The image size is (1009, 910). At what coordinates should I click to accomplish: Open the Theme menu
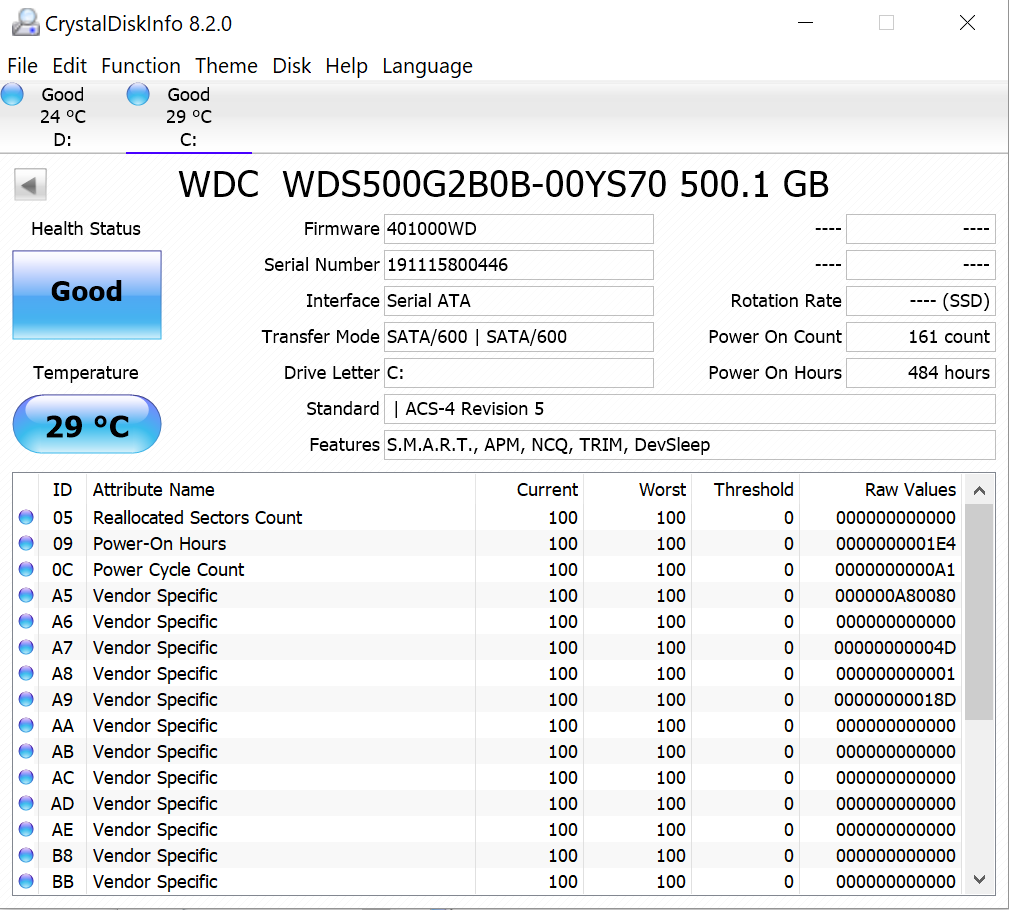226,66
